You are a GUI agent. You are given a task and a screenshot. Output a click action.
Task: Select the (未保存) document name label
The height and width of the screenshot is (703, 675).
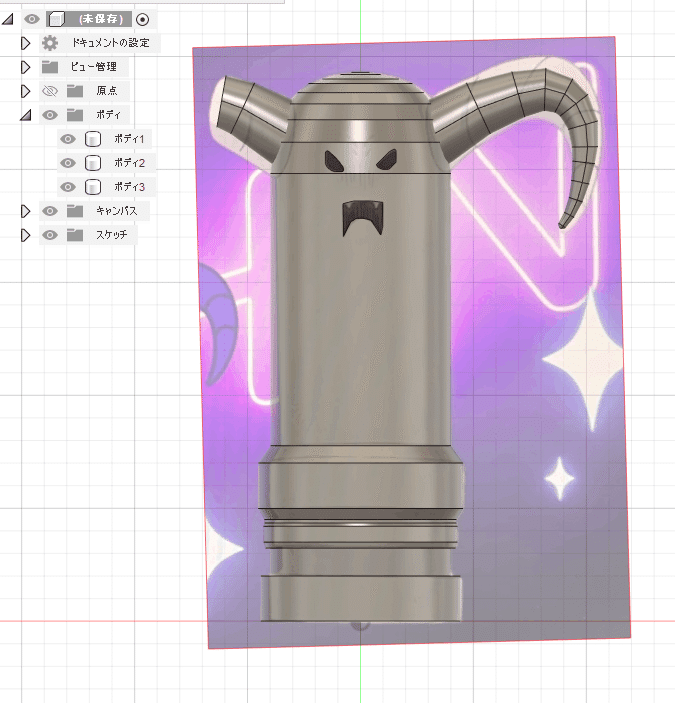coord(101,19)
